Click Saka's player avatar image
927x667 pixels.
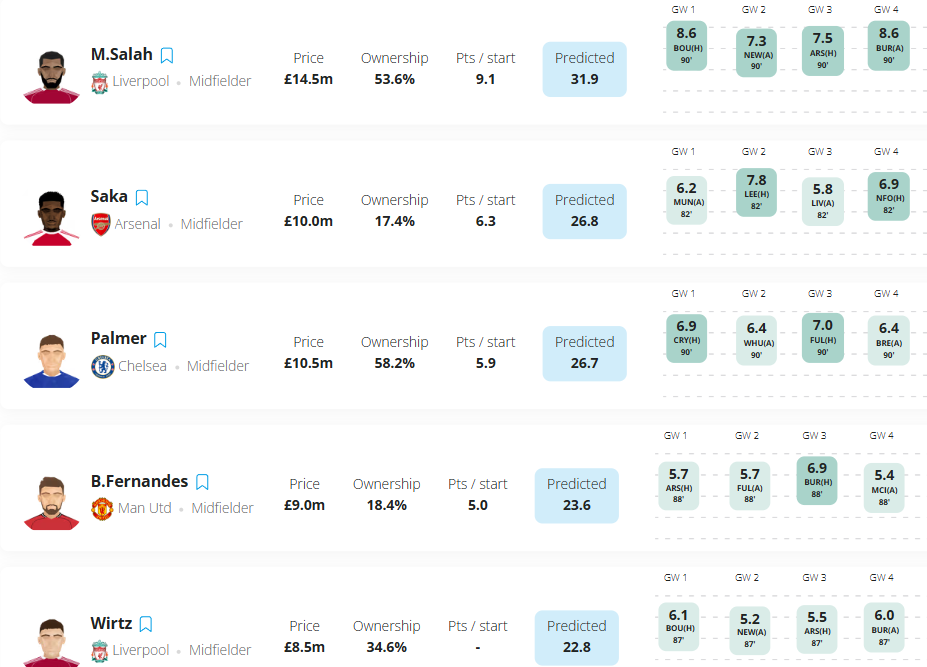51,217
